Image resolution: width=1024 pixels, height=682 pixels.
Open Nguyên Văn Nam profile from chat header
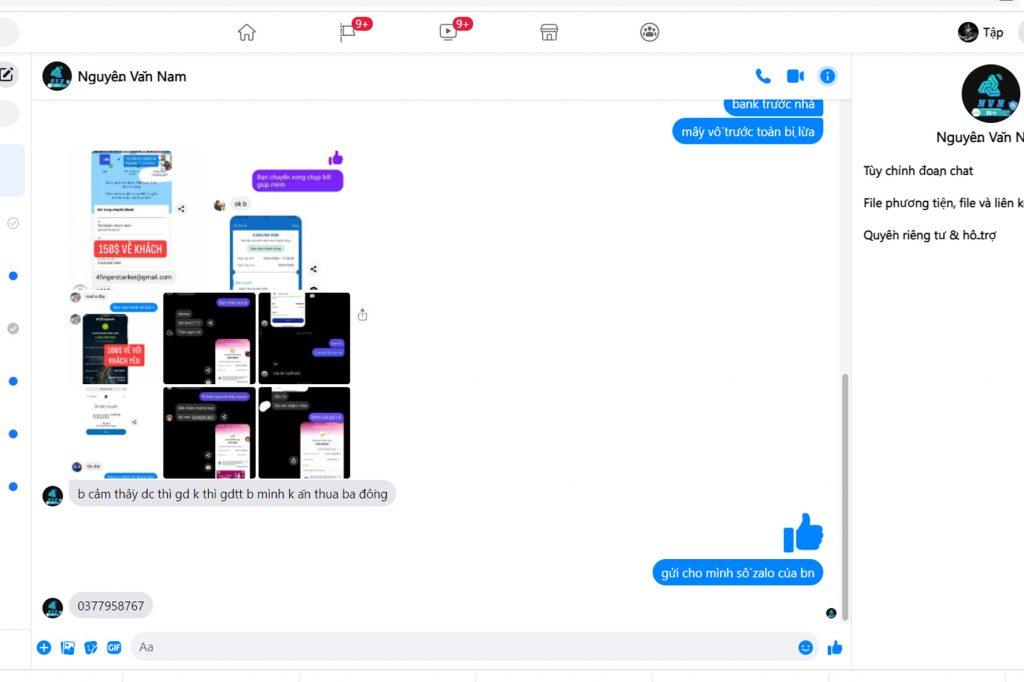point(131,76)
